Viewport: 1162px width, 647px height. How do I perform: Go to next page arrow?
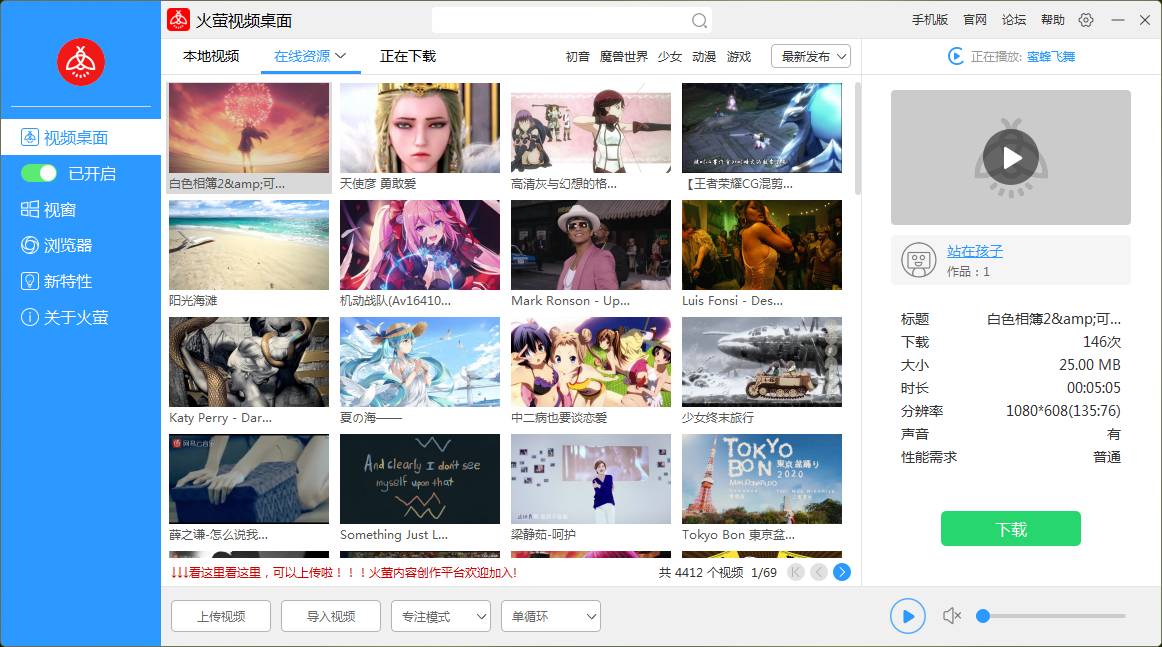tap(842, 572)
